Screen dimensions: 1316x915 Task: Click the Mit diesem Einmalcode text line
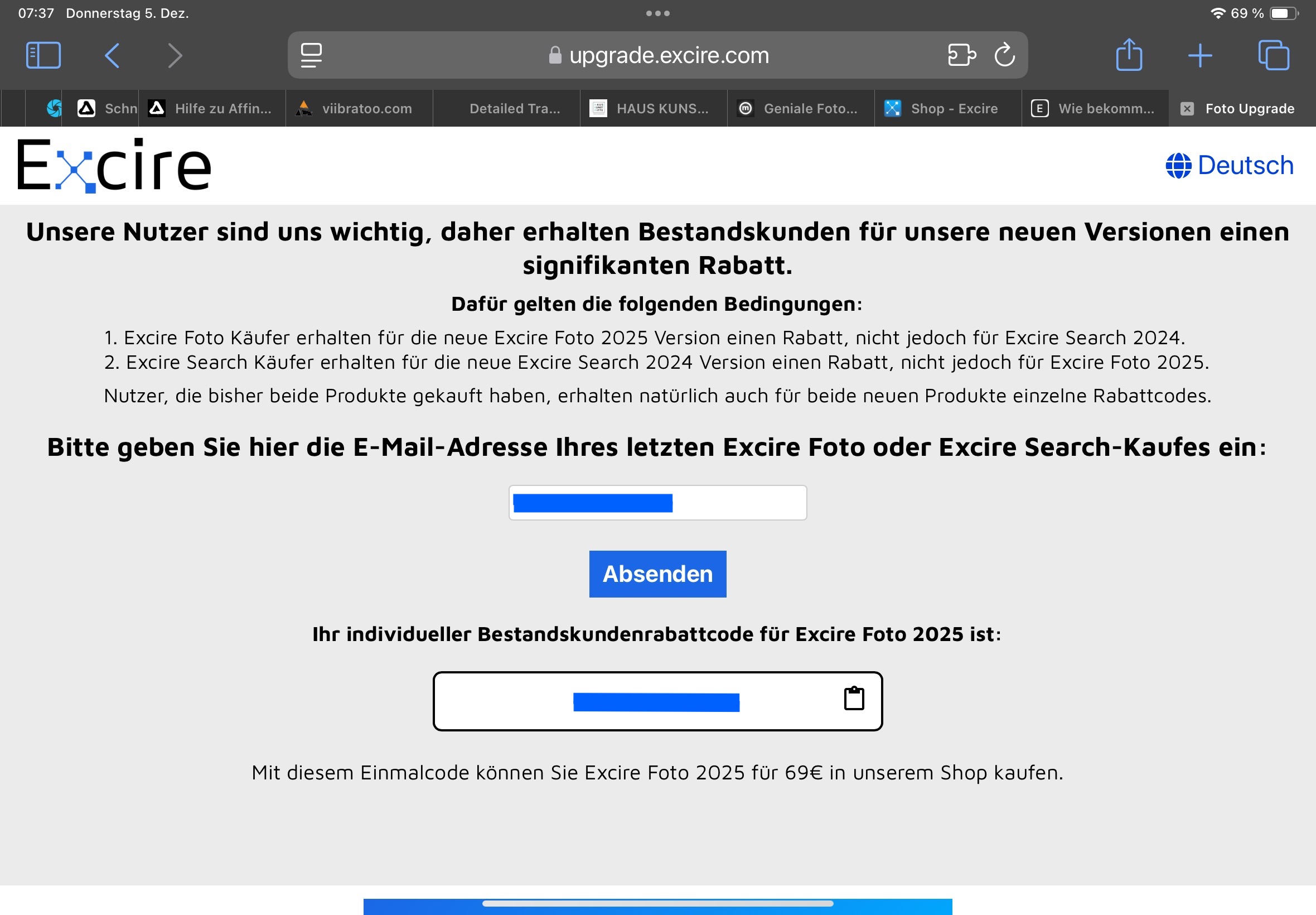[x=657, y=773]
